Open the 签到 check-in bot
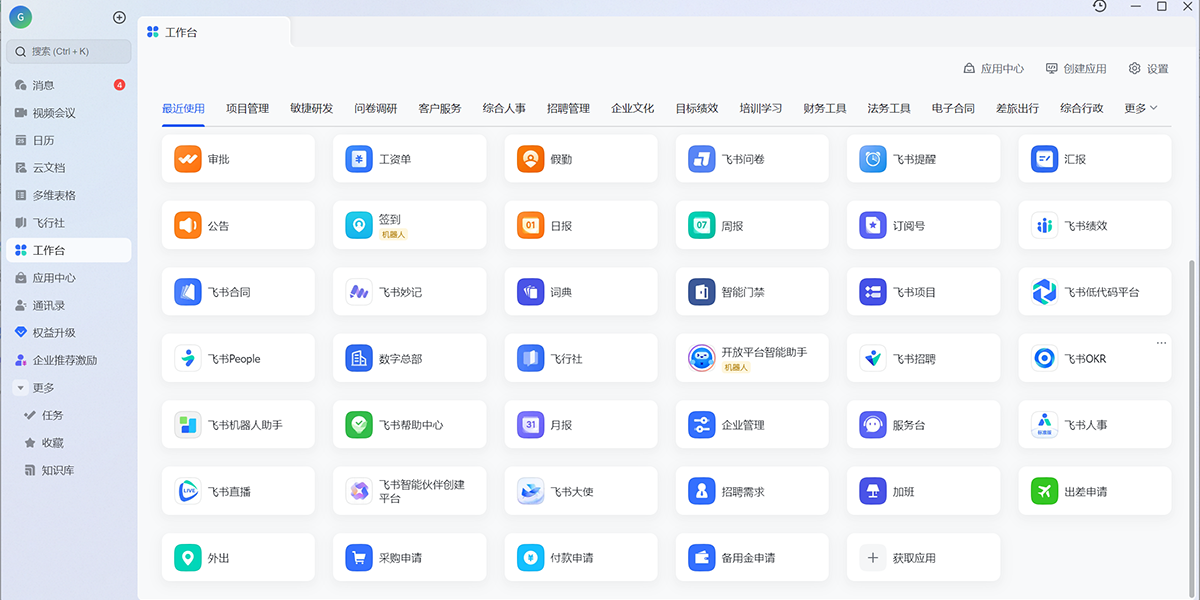The width and height of the screenshot is (1200, 600). pos(409,224)
